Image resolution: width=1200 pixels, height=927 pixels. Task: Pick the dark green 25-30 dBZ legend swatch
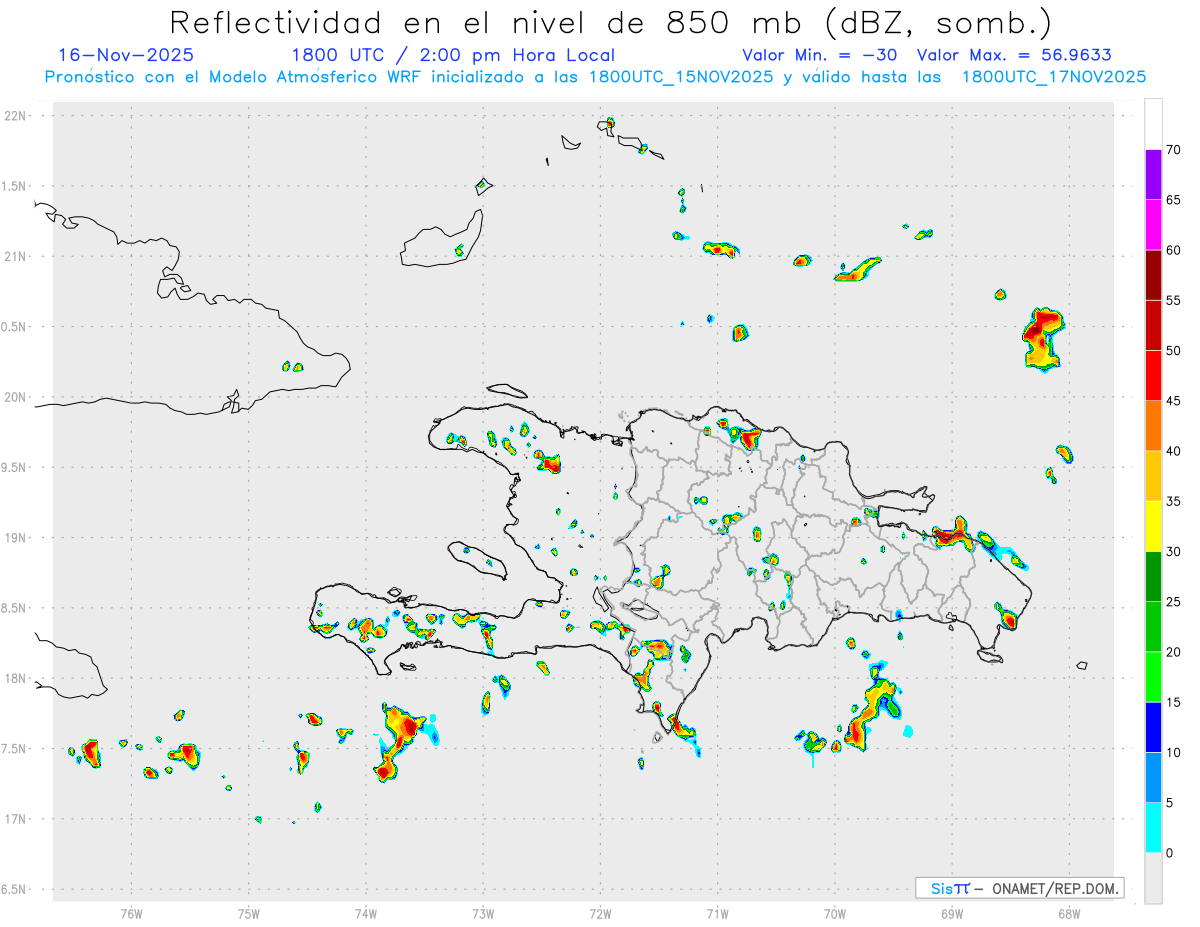(1153, 577)
